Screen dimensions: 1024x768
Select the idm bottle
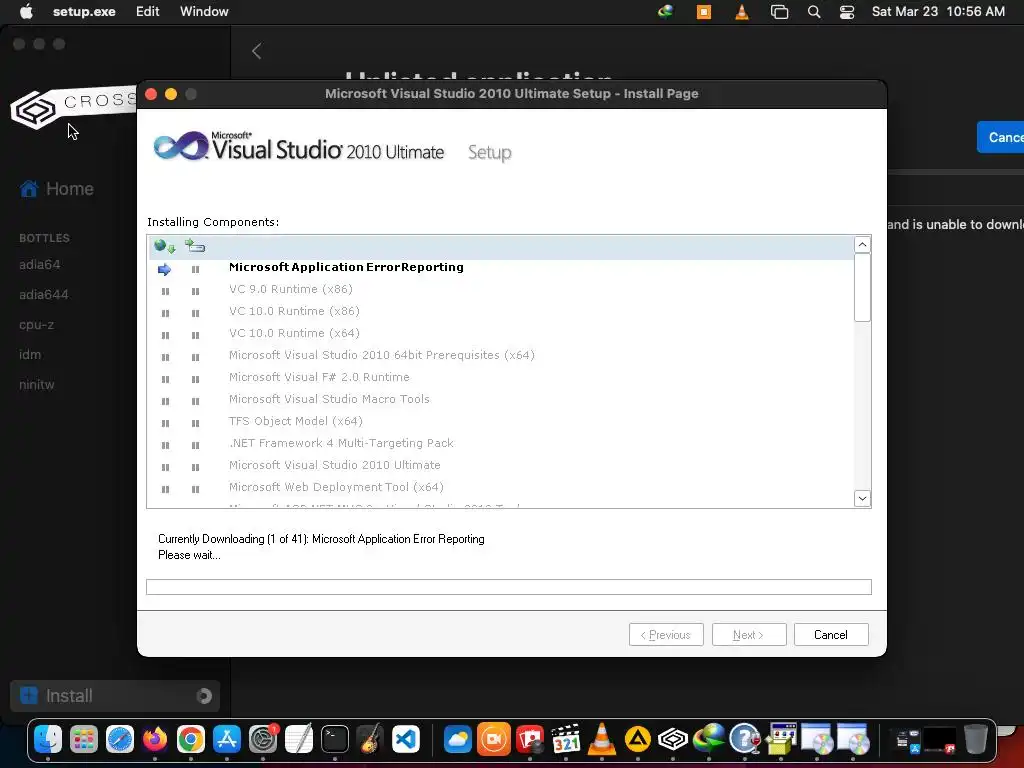coord(30,355)
